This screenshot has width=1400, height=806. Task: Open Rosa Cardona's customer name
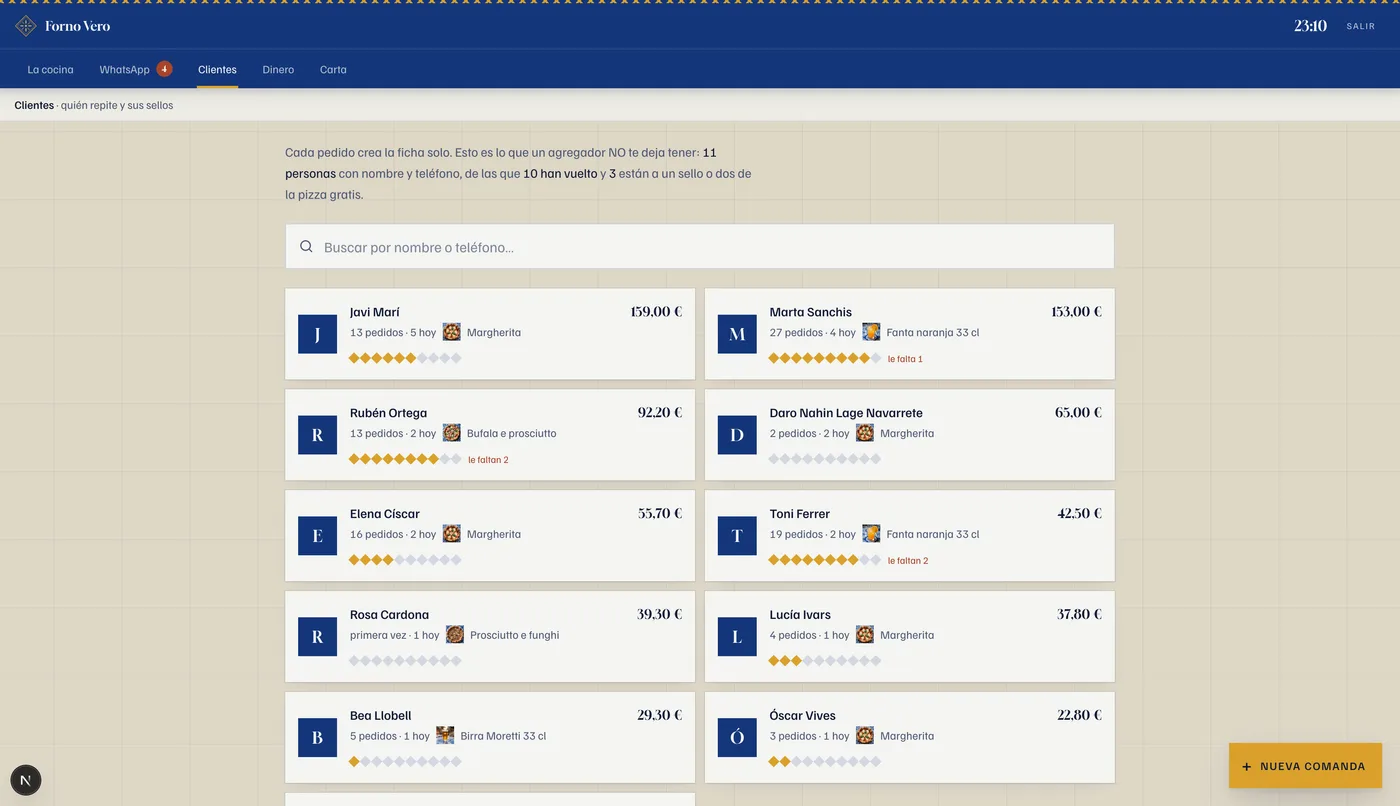coord(389,615)
